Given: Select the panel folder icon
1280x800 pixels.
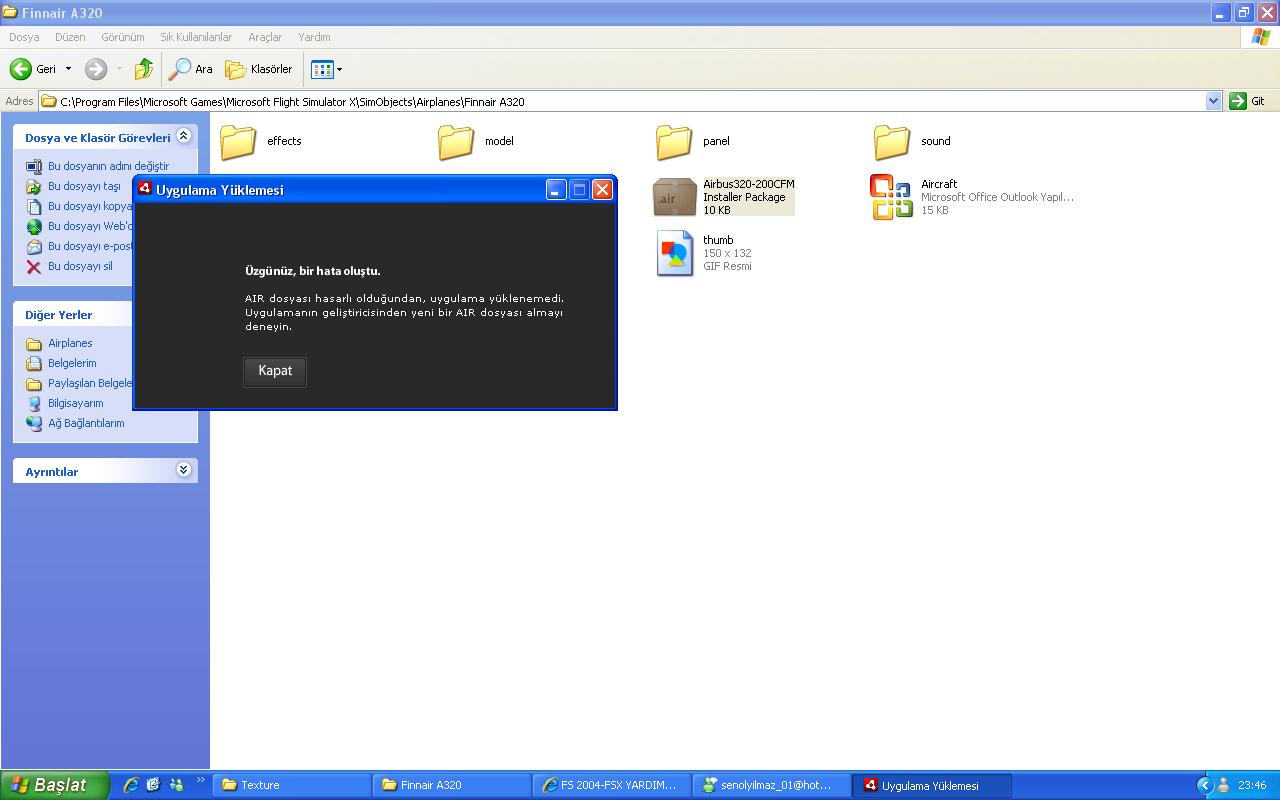Looking at the screenshot, I should [x=674, y=142].
